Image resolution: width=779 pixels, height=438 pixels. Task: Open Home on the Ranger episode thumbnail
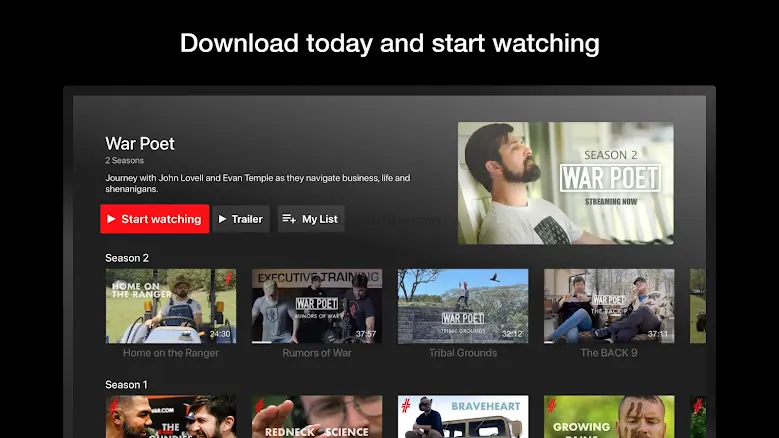tap(171, 306)
